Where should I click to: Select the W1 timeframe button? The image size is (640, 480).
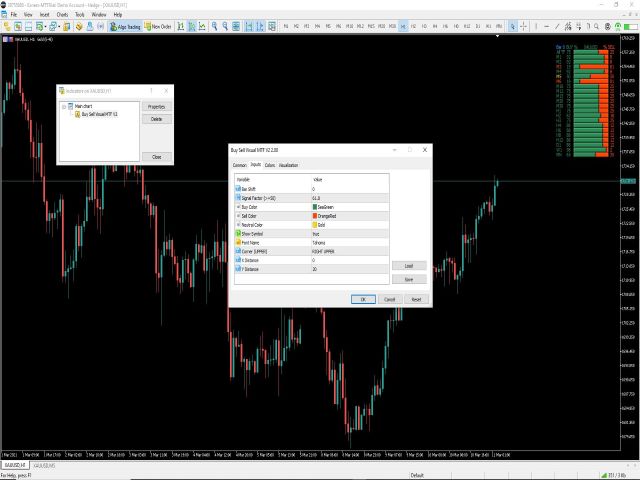(x=488, y=27)
